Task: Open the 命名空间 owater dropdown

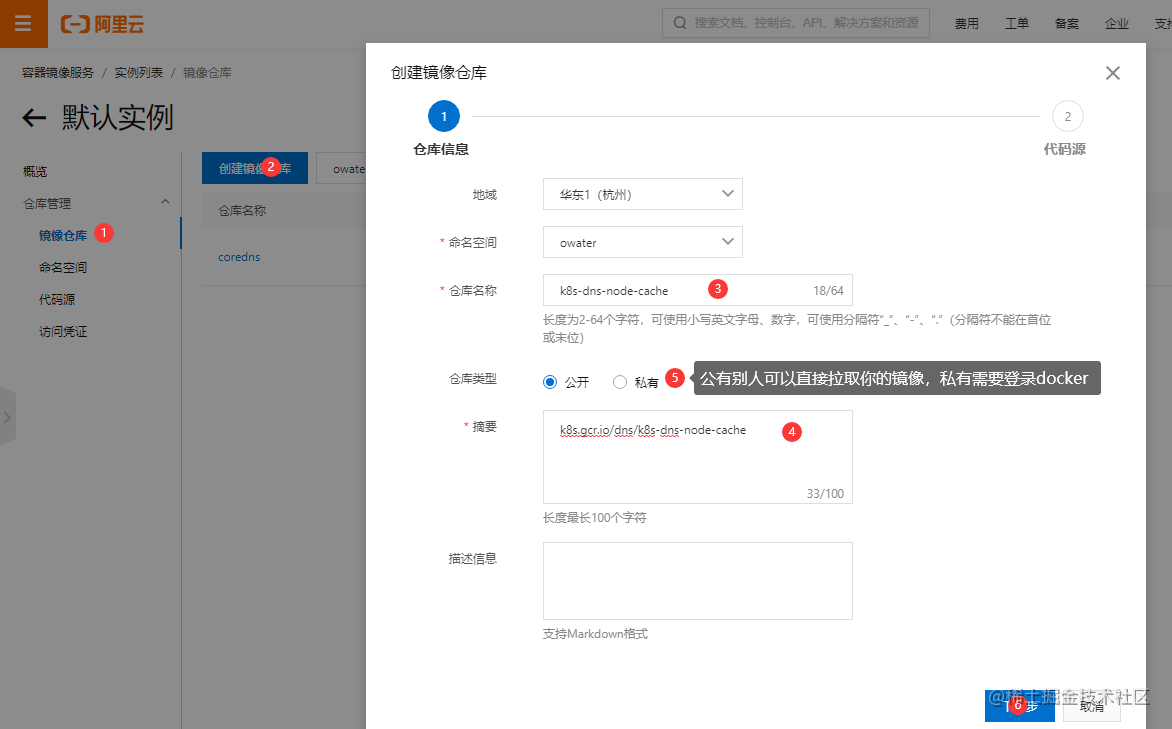Action: click(x=642, y=242)
